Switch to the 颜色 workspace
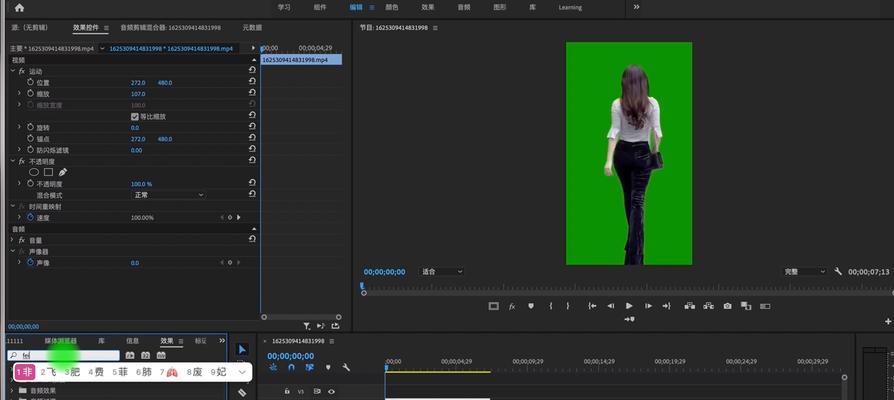Image resolution: width=894 pixels, height=400 pixels. click(x=392, y=7)
